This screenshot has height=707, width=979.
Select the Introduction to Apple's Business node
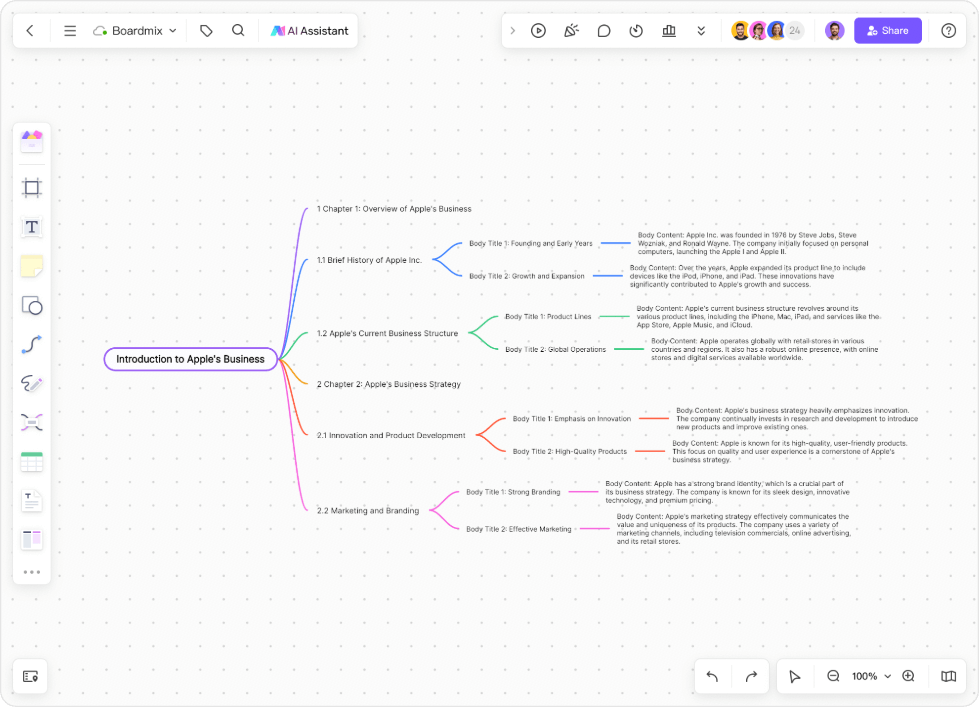[x=190, y=359]
